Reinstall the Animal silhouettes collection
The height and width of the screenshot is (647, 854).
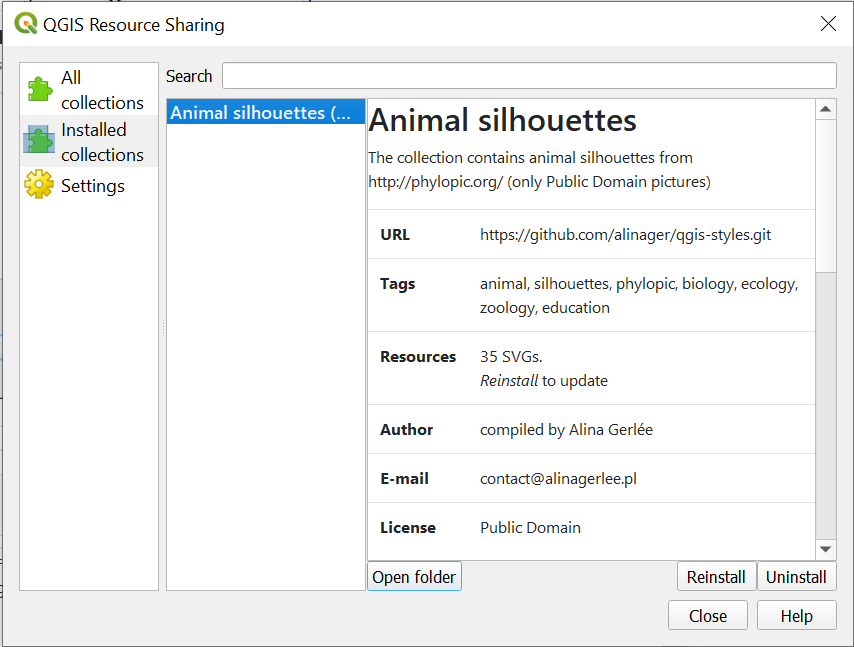pos(716,576)
